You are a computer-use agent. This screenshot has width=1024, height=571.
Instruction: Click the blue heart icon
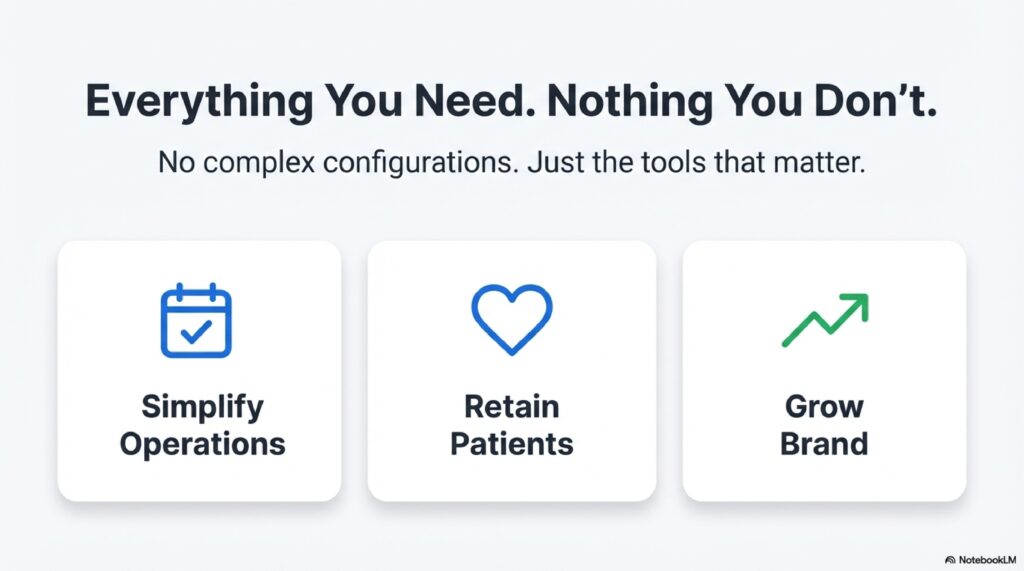tap(511, 318)
